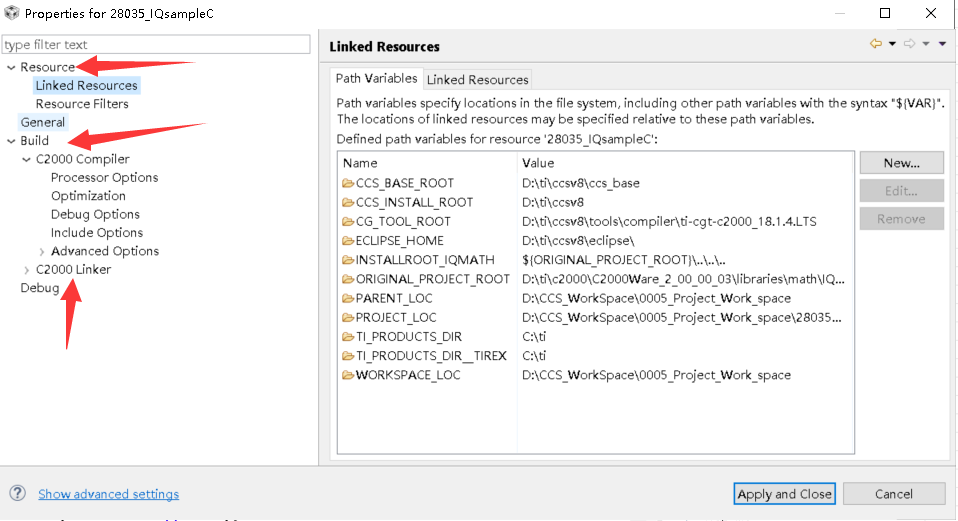Collapse the Resource tree node
Image resolution: width=958 pixels, height=521 pixels.
point(11,67)
